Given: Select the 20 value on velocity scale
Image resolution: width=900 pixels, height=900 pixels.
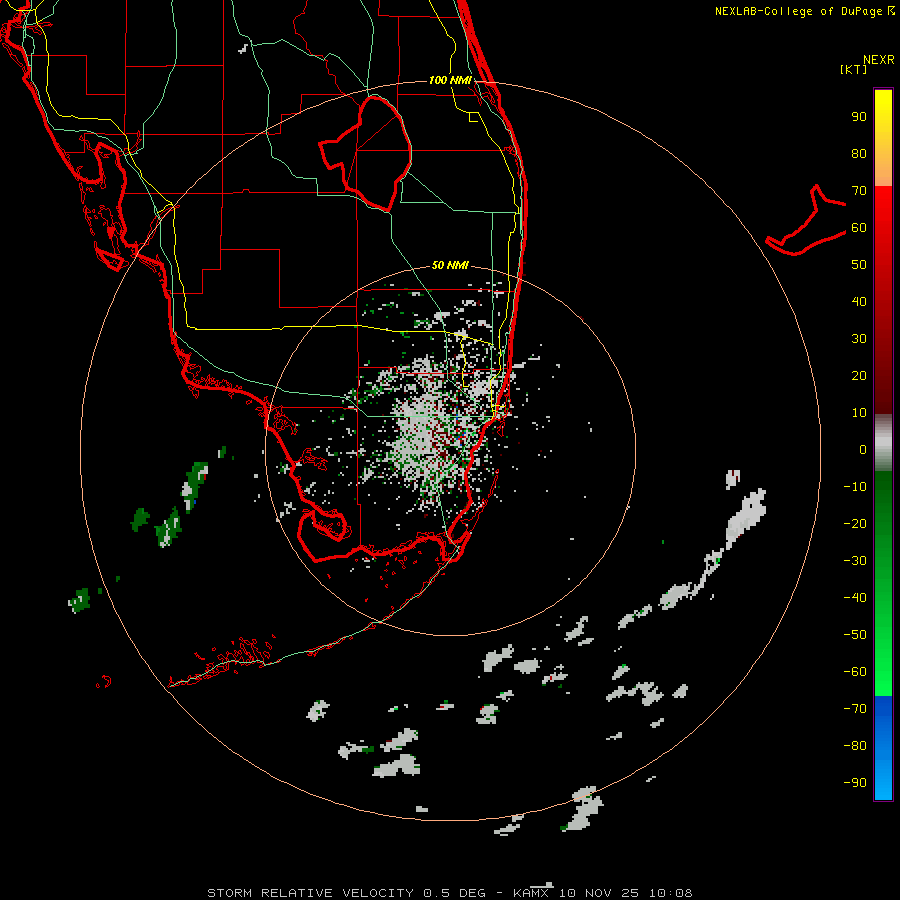Looking at the screenshot, I should tap(859, 376).
